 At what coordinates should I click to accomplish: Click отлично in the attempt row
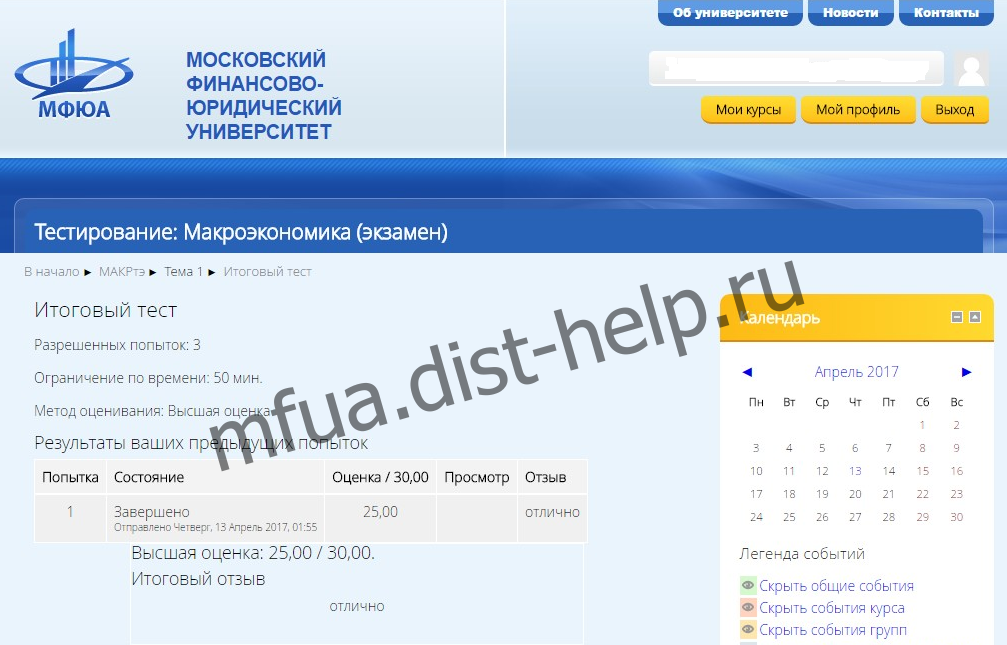pyautogui.click(x=552, y=511)
